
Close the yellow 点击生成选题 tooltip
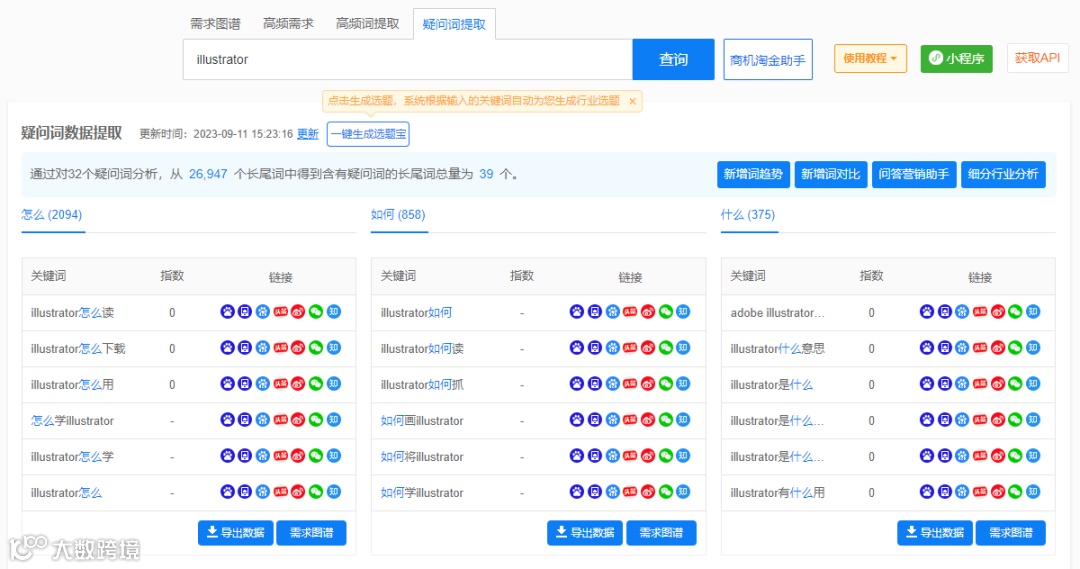pos(633,101)
